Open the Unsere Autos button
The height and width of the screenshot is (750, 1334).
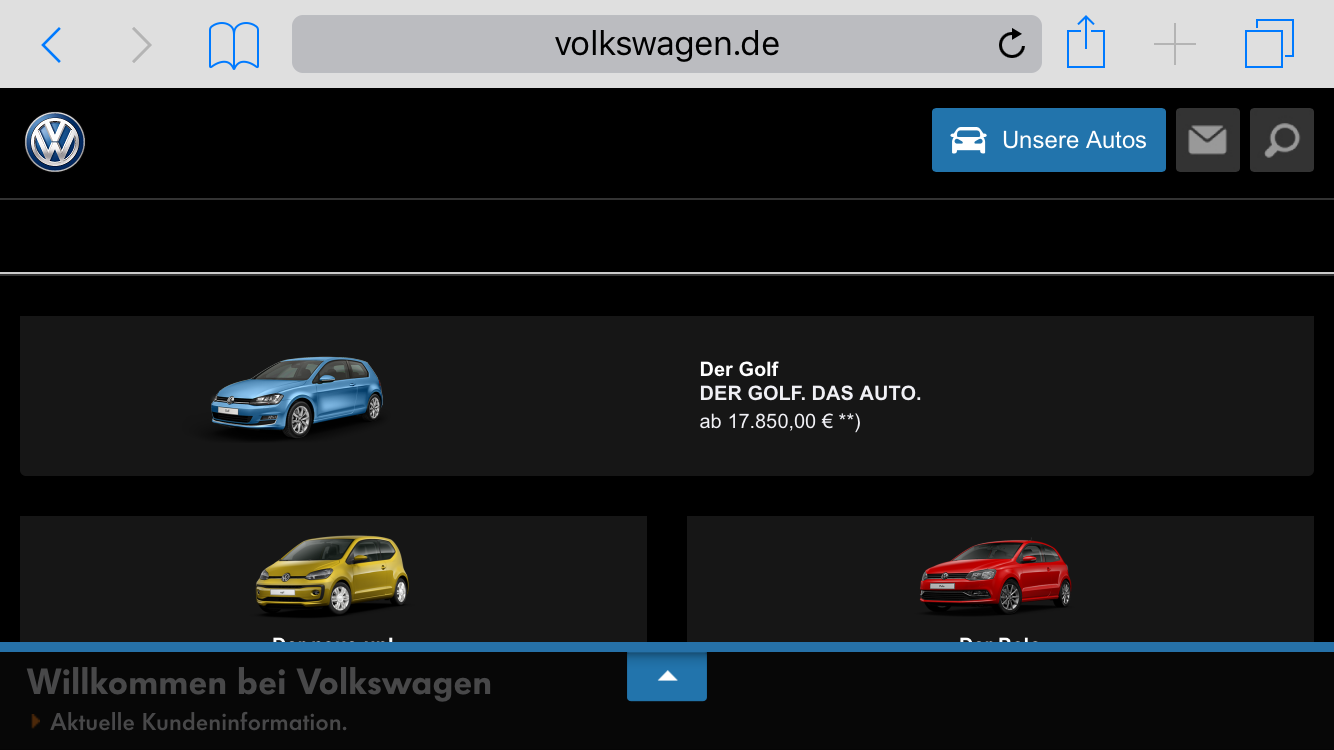click(1049, 140)
